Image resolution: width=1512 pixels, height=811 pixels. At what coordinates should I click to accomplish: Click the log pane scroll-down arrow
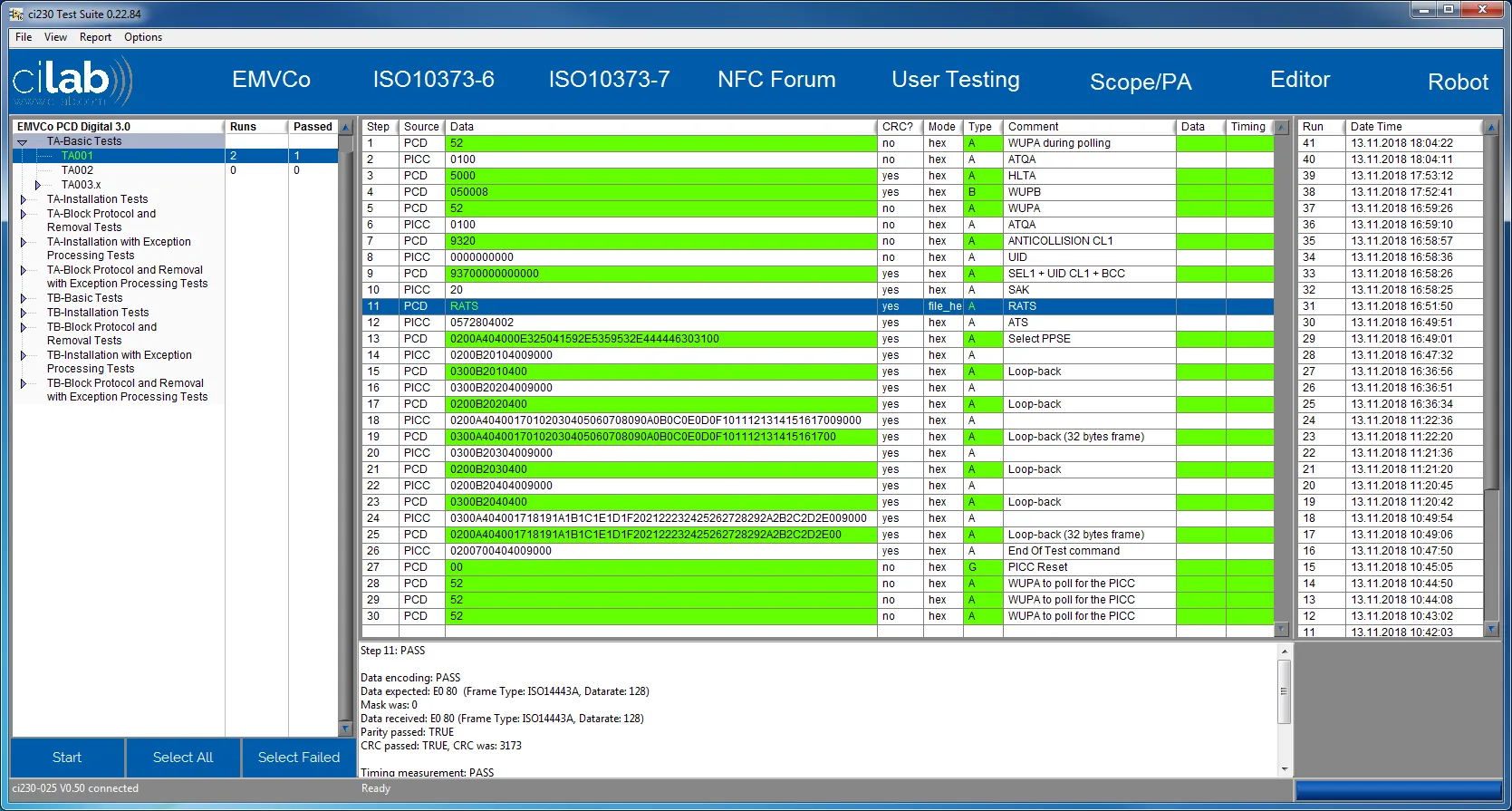tap(1284, 769)
